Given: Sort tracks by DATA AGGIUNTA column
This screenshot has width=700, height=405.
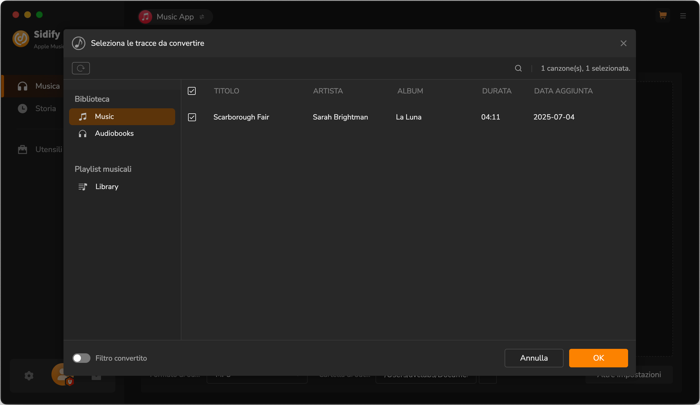Looking at the screenshot, I should click(563, 91).
